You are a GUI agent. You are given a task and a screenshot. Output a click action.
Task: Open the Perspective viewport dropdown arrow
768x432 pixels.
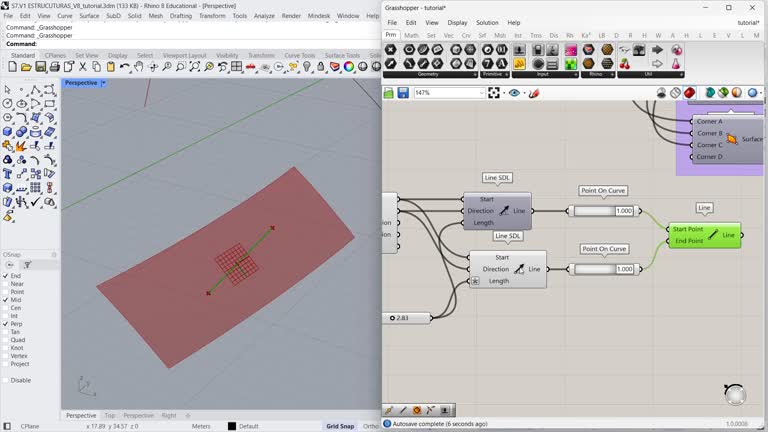(103, 83)
